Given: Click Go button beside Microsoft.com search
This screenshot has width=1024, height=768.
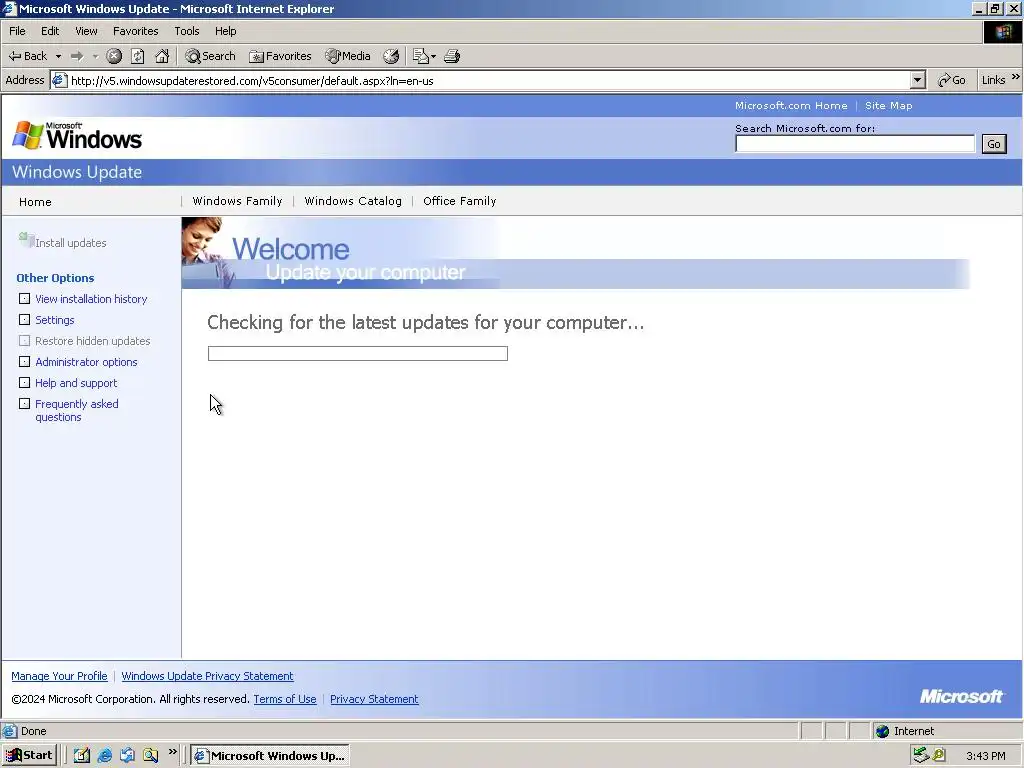Looking at the screenshot, I should click(993, 144).
